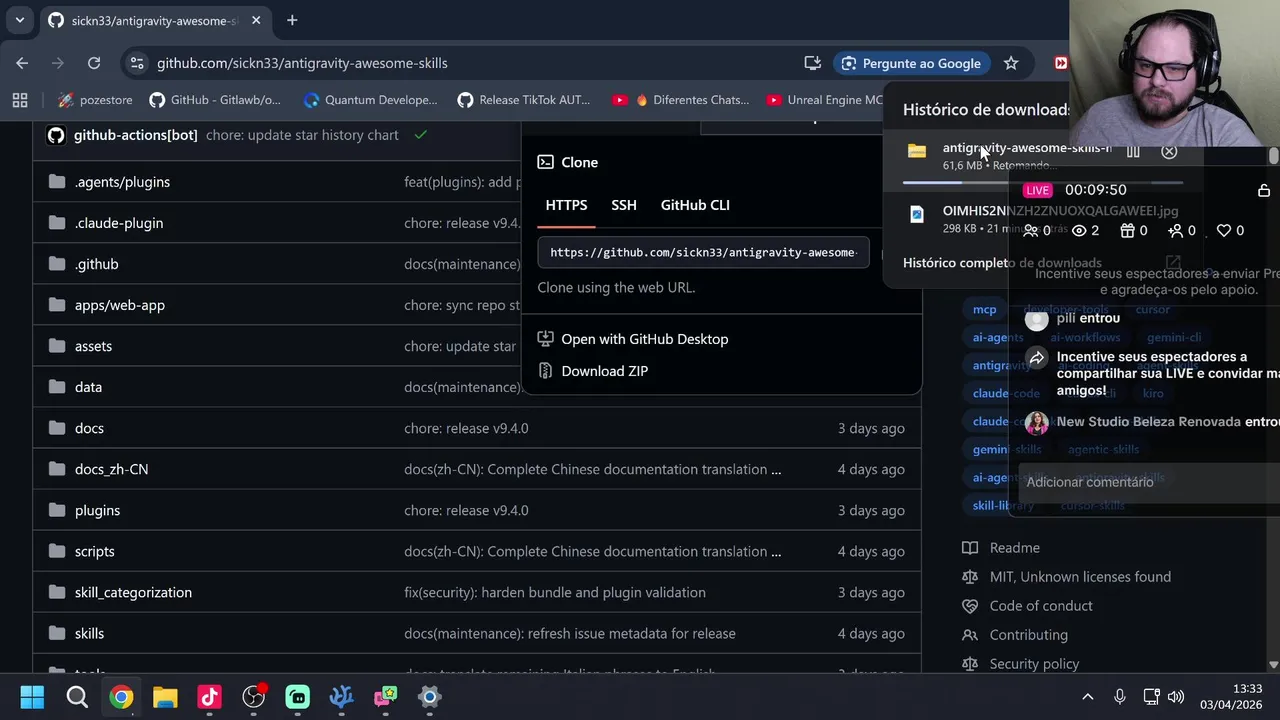
Task: Open File Explorer from the taskbar
Action: click(x=165, y=697)
